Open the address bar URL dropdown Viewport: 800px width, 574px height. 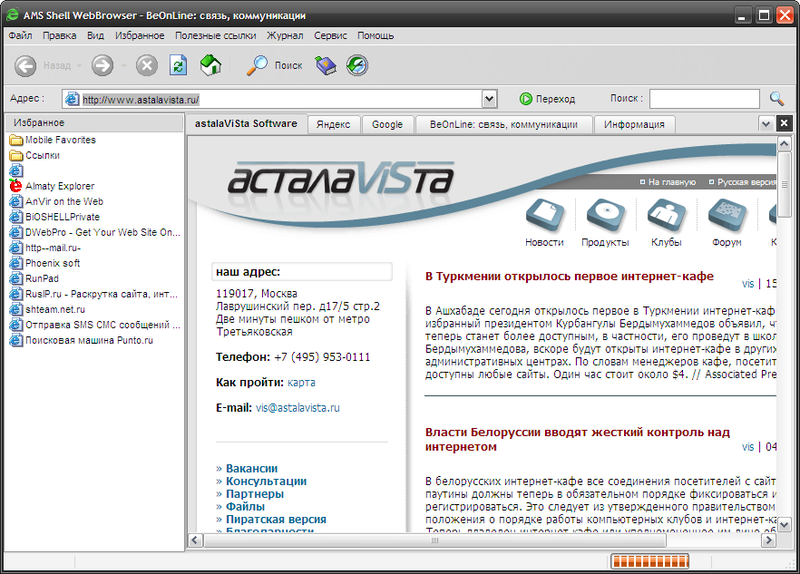[489, 99]
